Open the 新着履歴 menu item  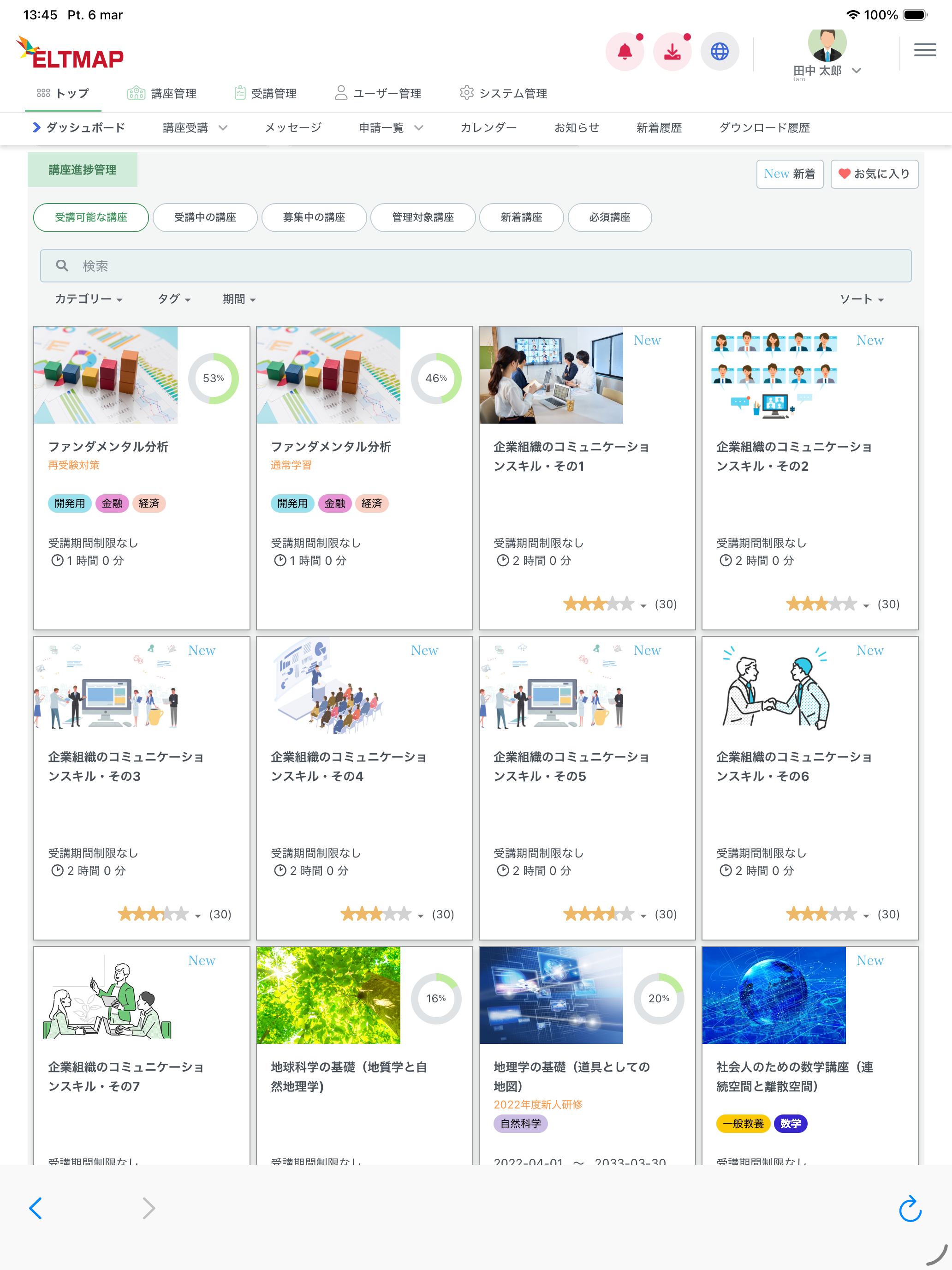(659, 127)
